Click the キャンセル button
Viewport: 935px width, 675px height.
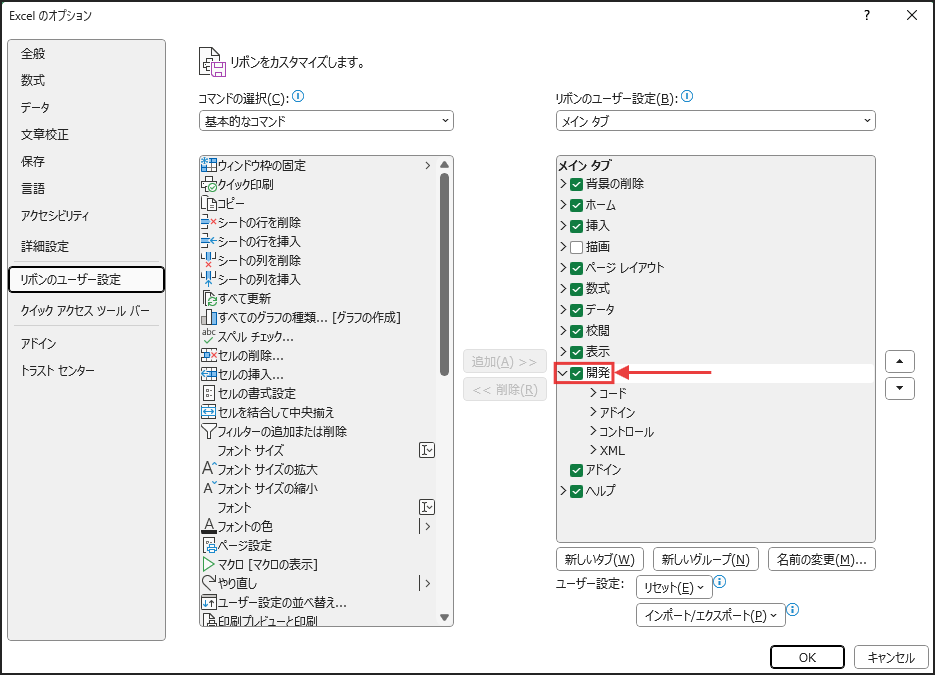point(891,657)
